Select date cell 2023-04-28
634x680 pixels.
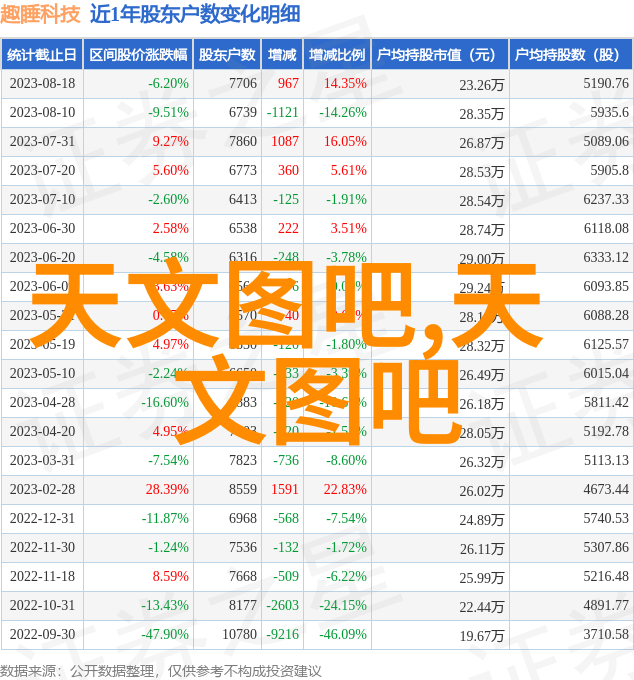click(x=42, y=403)
